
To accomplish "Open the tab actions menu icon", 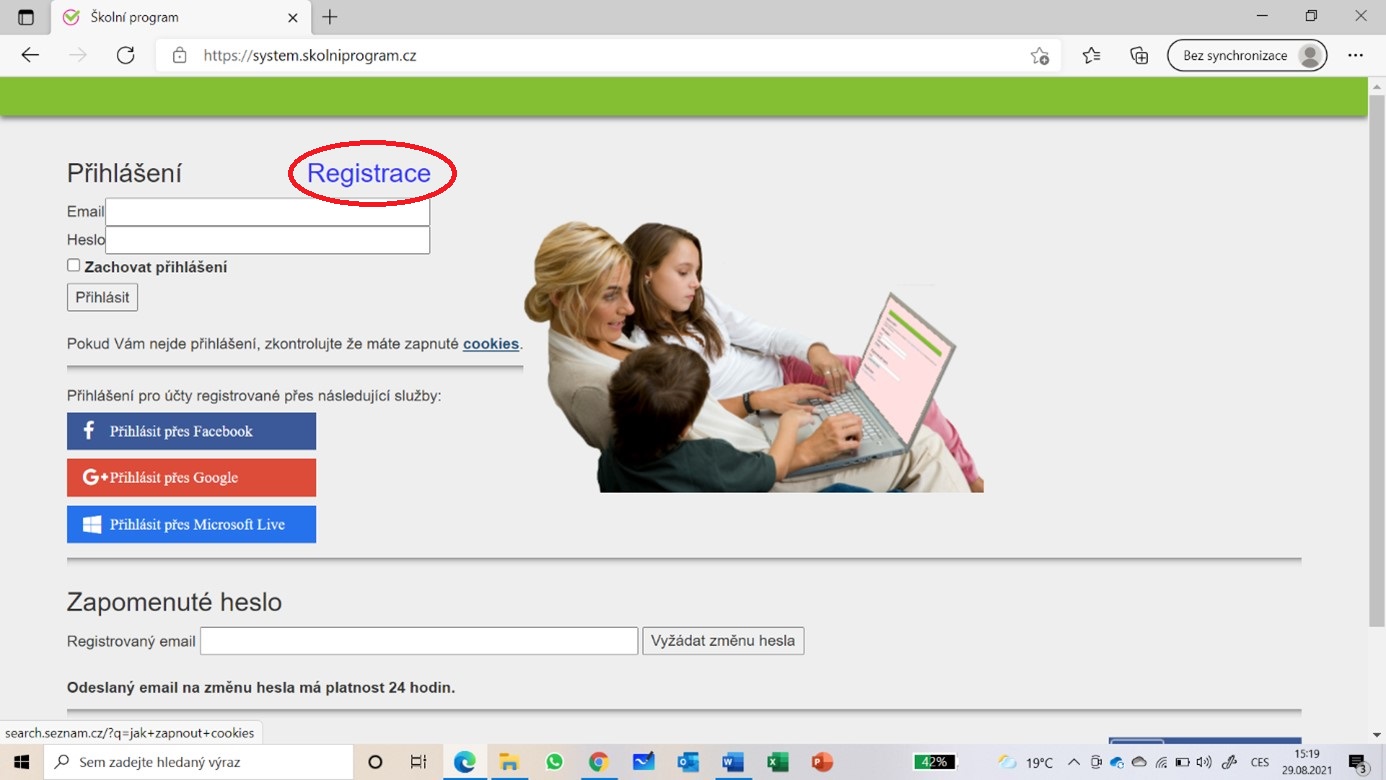I will coord(26,17).
